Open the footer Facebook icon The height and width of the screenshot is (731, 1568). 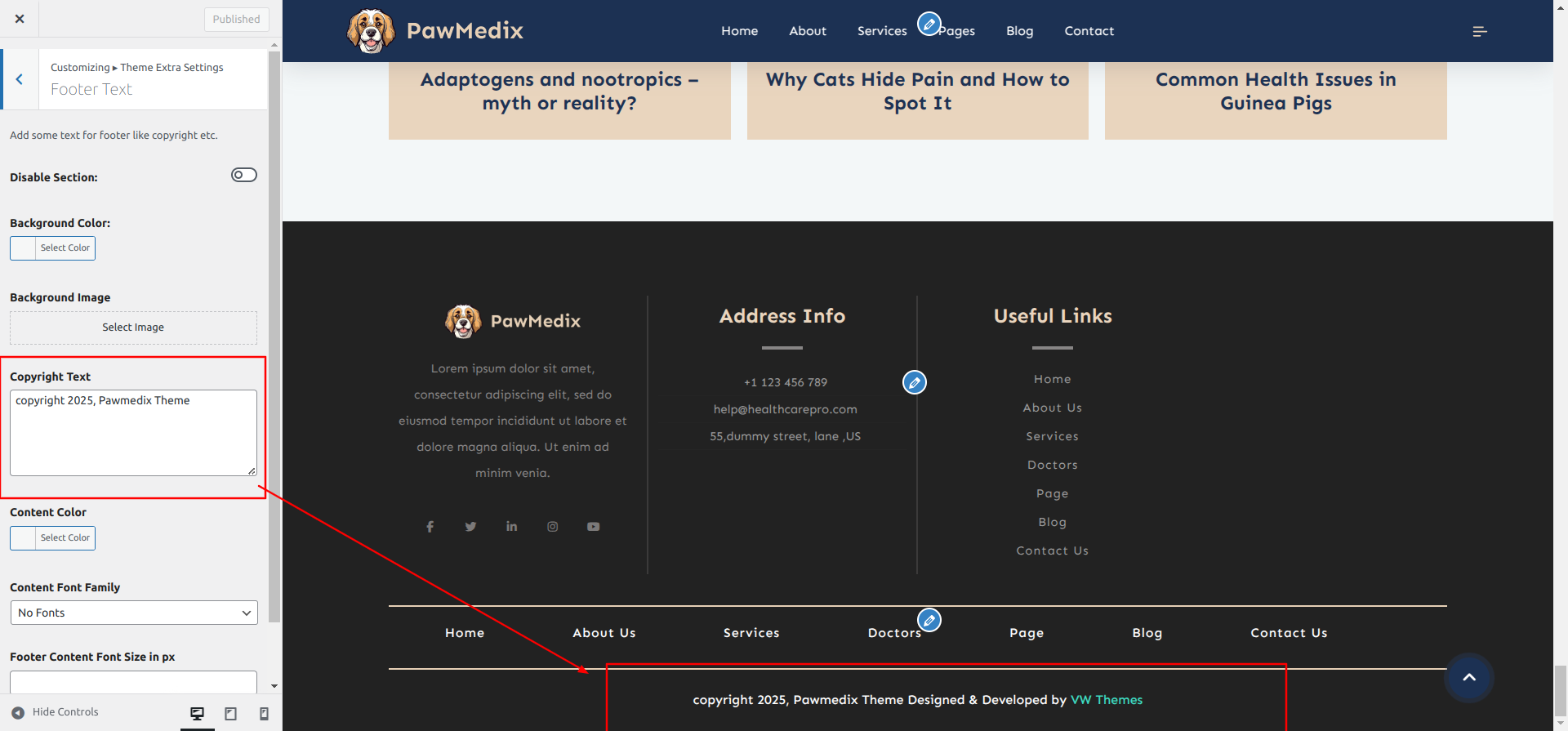tap(430, 527)
